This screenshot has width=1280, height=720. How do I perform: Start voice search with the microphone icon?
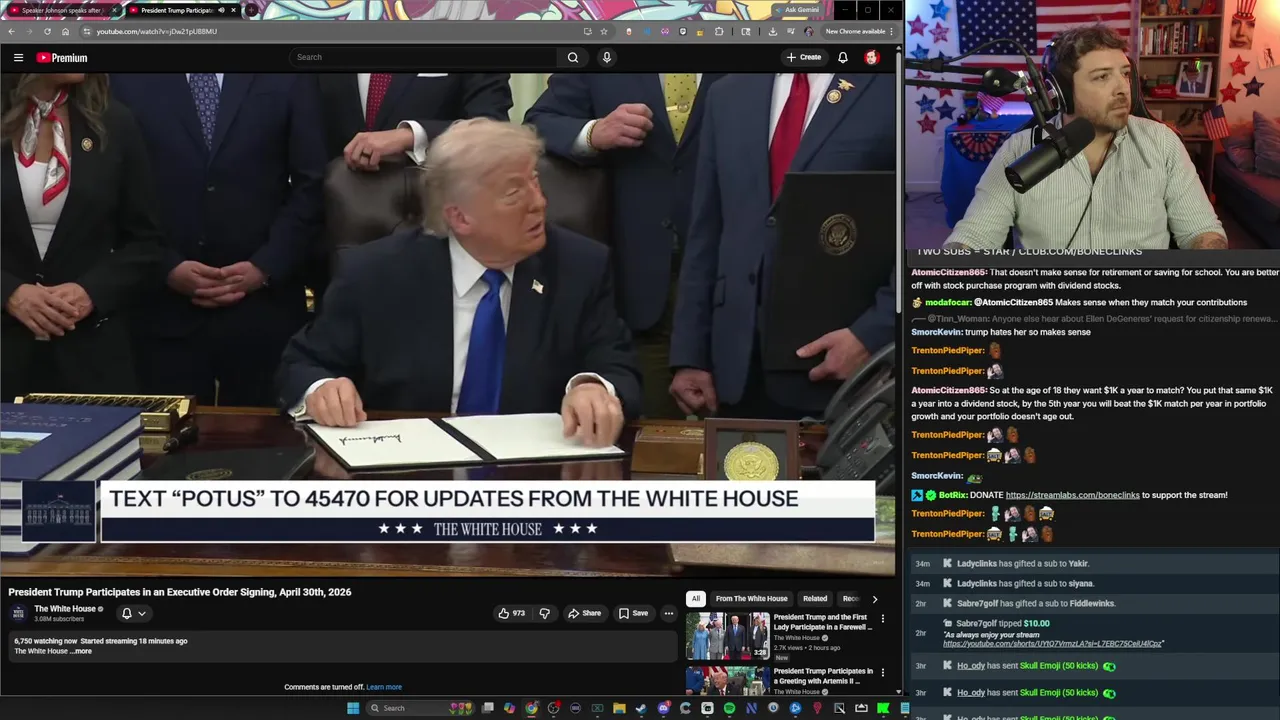[606, 57]
